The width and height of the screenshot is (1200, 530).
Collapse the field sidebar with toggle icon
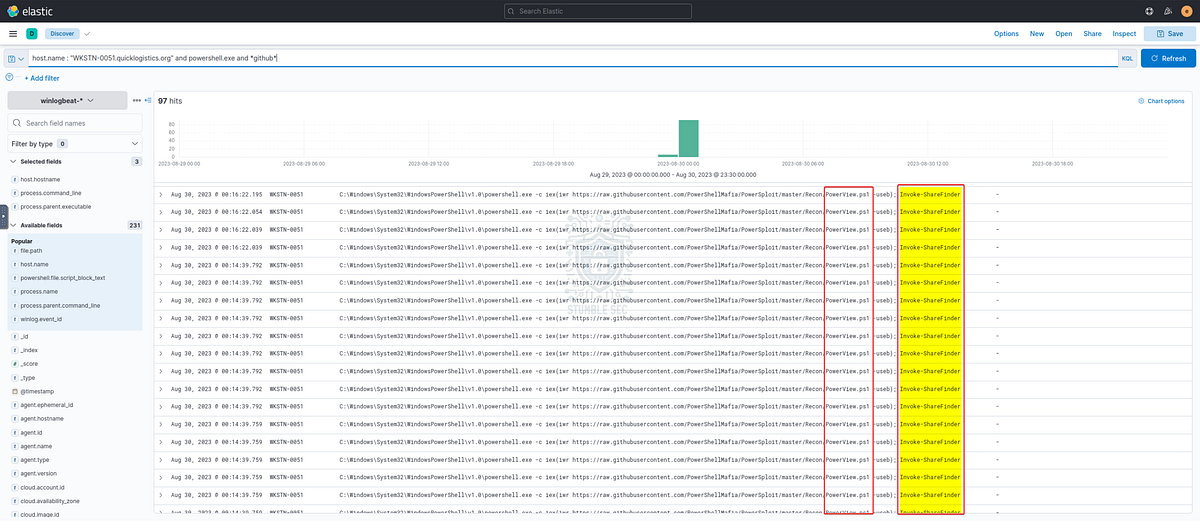click(149, 101)
